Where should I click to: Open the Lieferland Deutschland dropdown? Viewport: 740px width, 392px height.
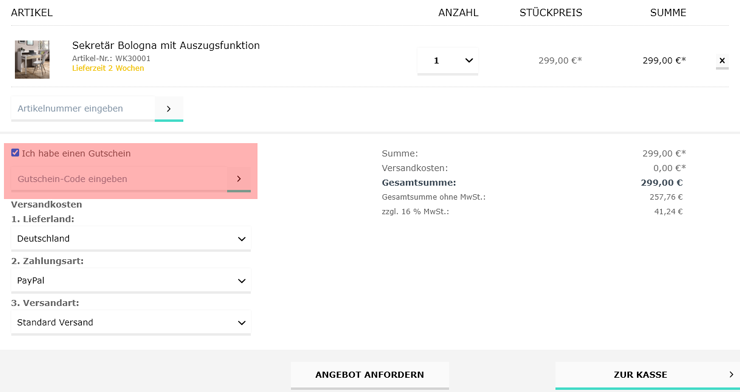131,239
